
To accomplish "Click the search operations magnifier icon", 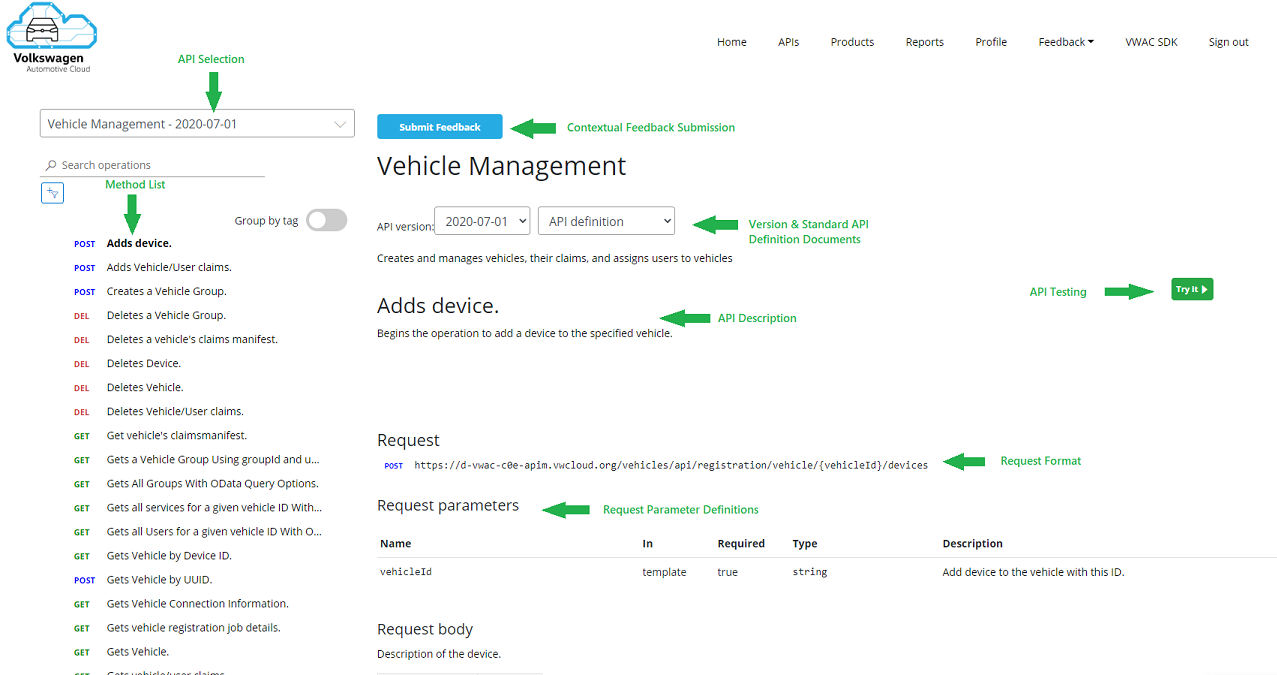I will 48,164.
